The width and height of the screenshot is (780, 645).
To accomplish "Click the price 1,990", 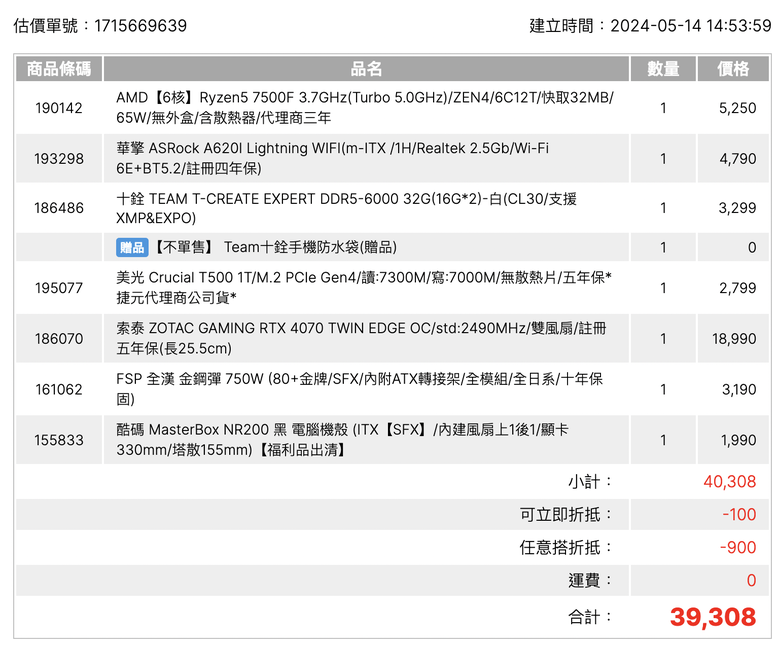I will coord(739,440).
